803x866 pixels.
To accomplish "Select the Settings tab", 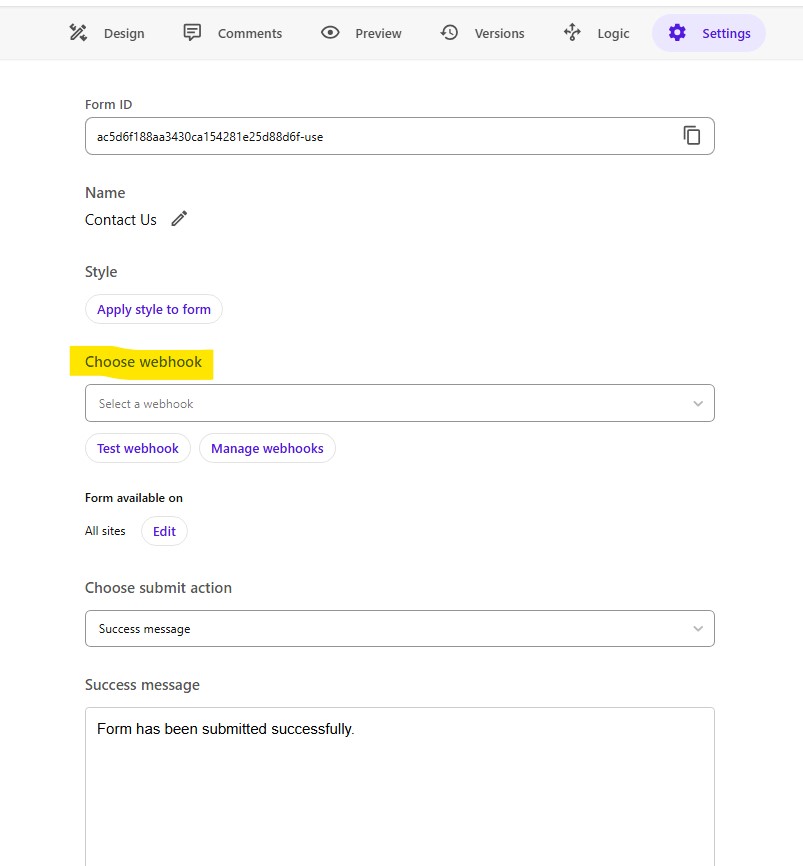I will pyautogui.click(x=709, y=33).
